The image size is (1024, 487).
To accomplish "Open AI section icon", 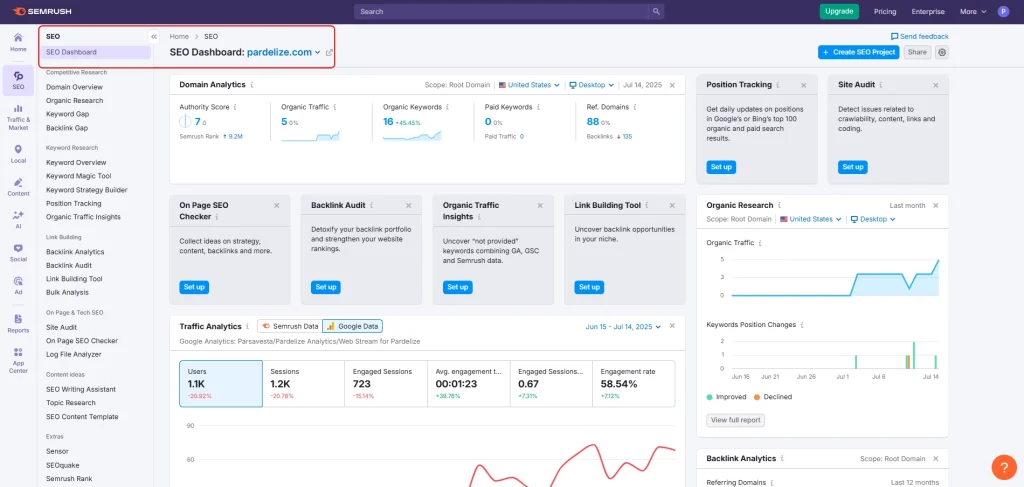I will click(x=18, y=219).
